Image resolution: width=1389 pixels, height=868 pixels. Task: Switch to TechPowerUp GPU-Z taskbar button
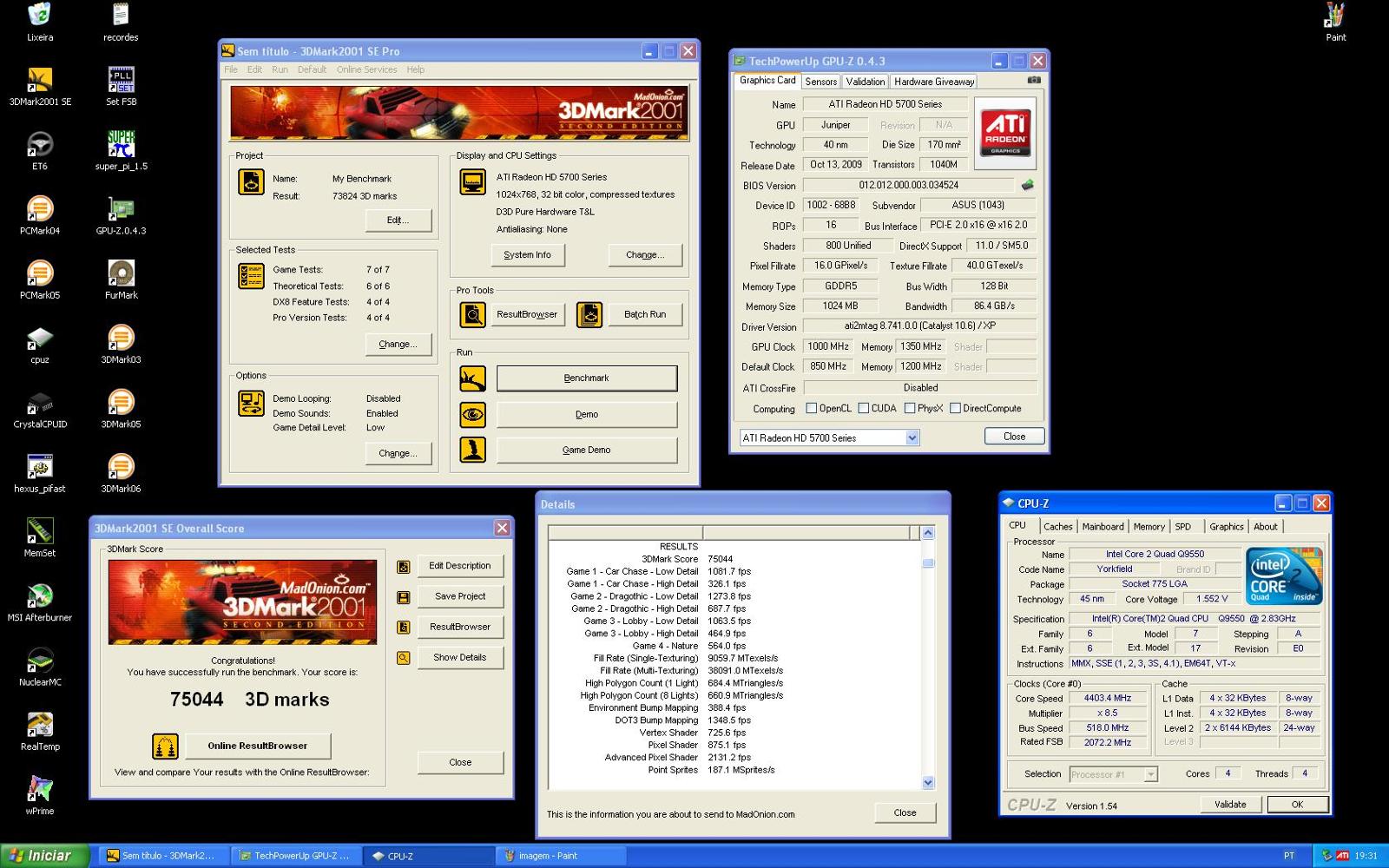[x=296, y=856]
